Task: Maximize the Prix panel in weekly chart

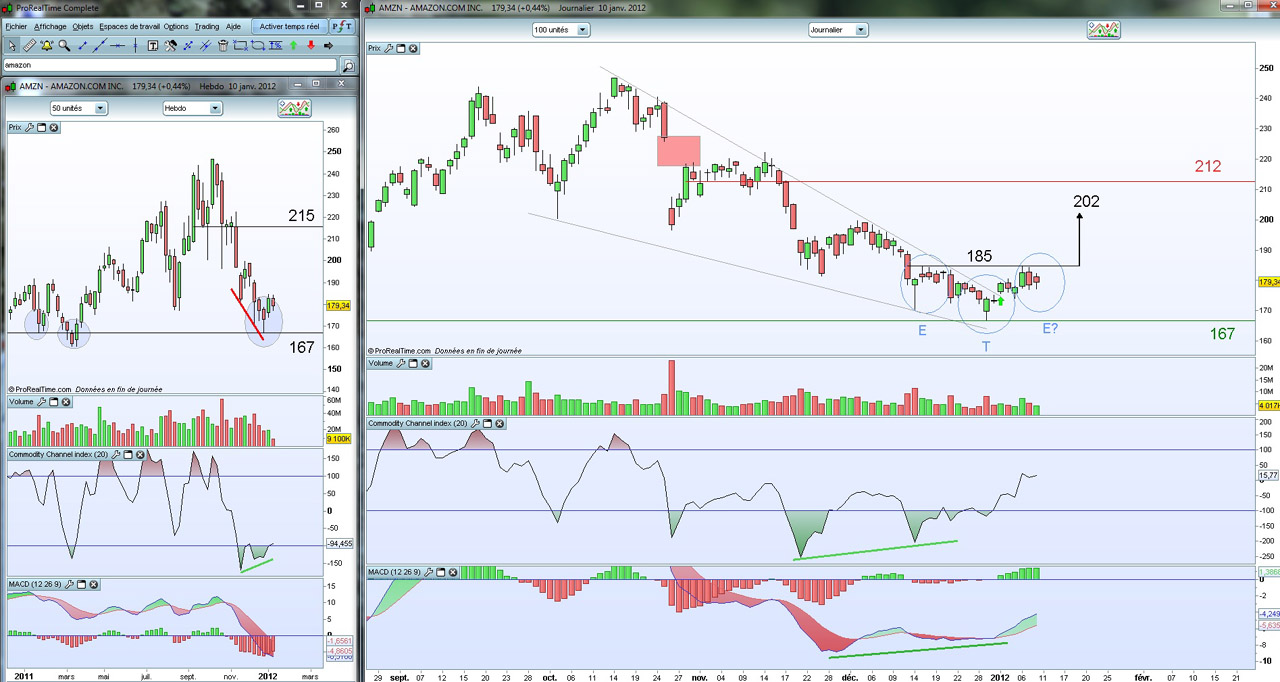Action: tap(42, 128)
